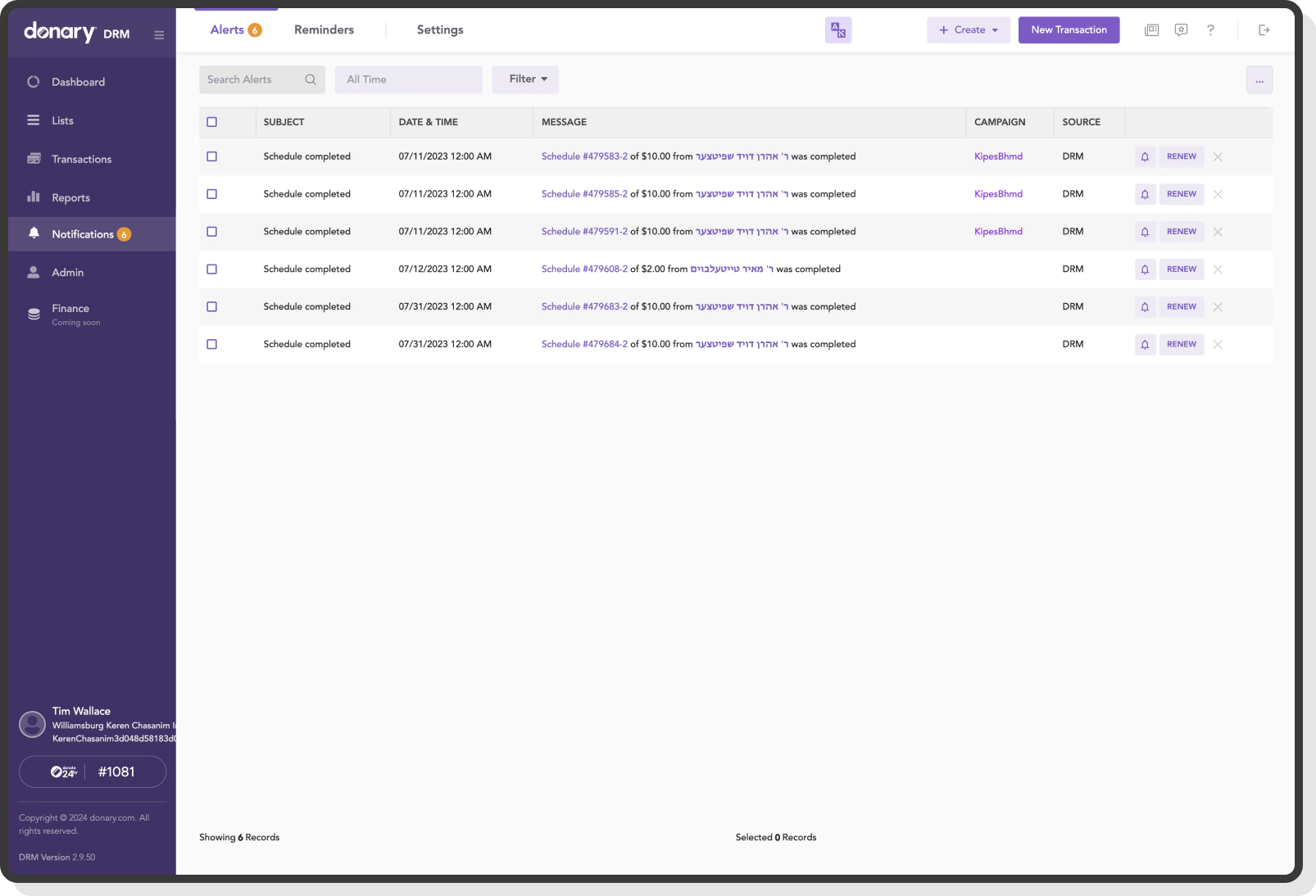
Task: Open the Create dropdown menu
Action: pyautogui.click(x=968, y=29)
